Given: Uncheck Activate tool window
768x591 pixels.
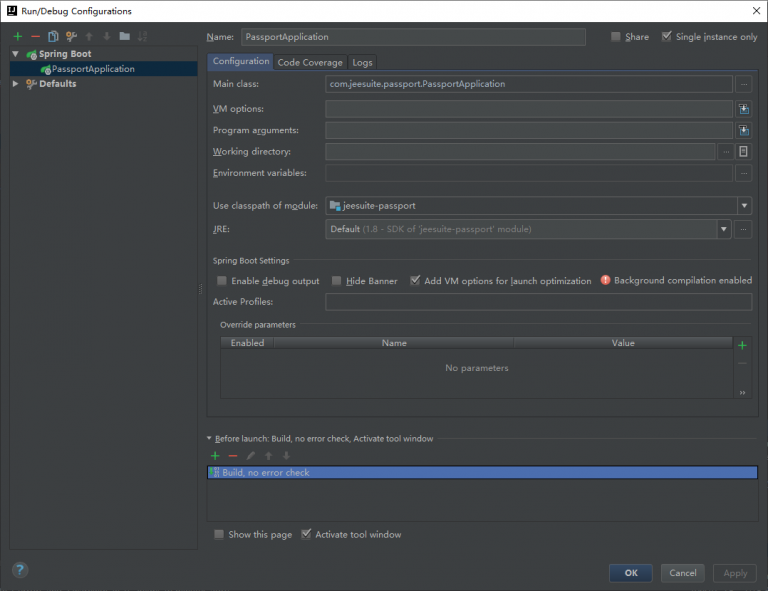Looking at the screenshot, I should pyautogui.click(x=306, y=534).
